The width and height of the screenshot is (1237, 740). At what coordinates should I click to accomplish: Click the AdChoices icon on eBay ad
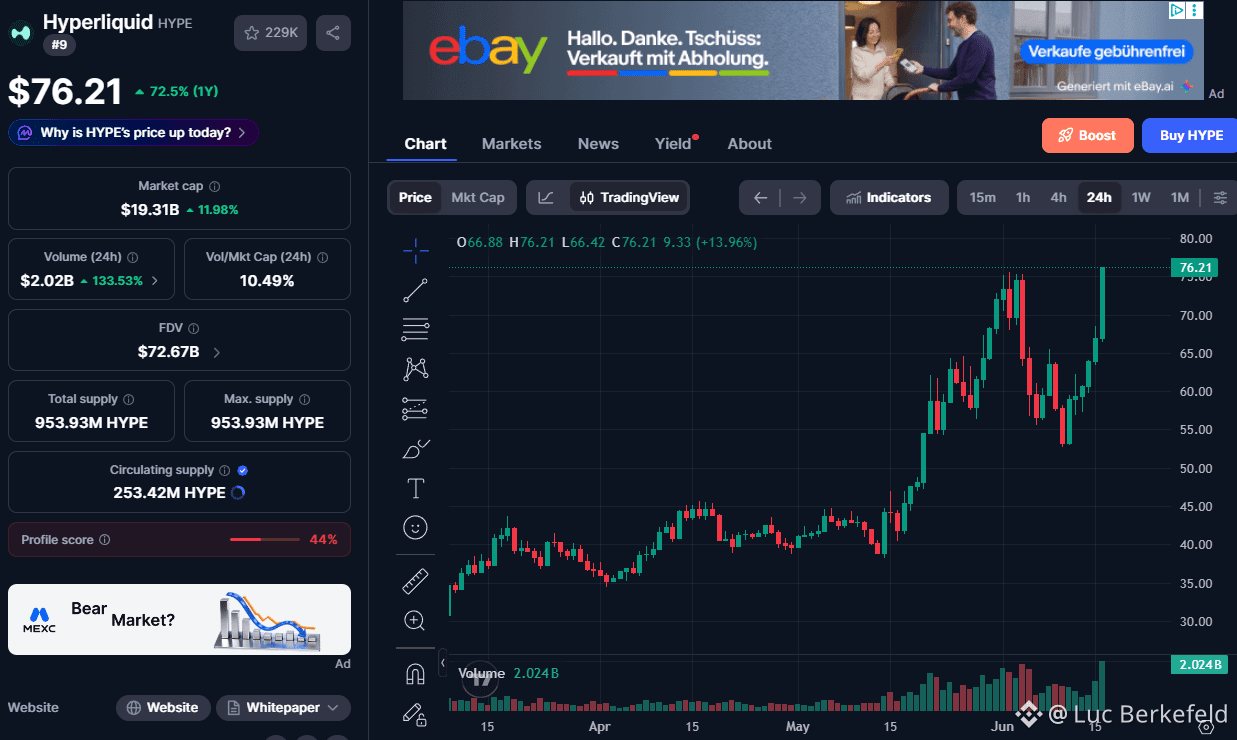(1179, 10)
